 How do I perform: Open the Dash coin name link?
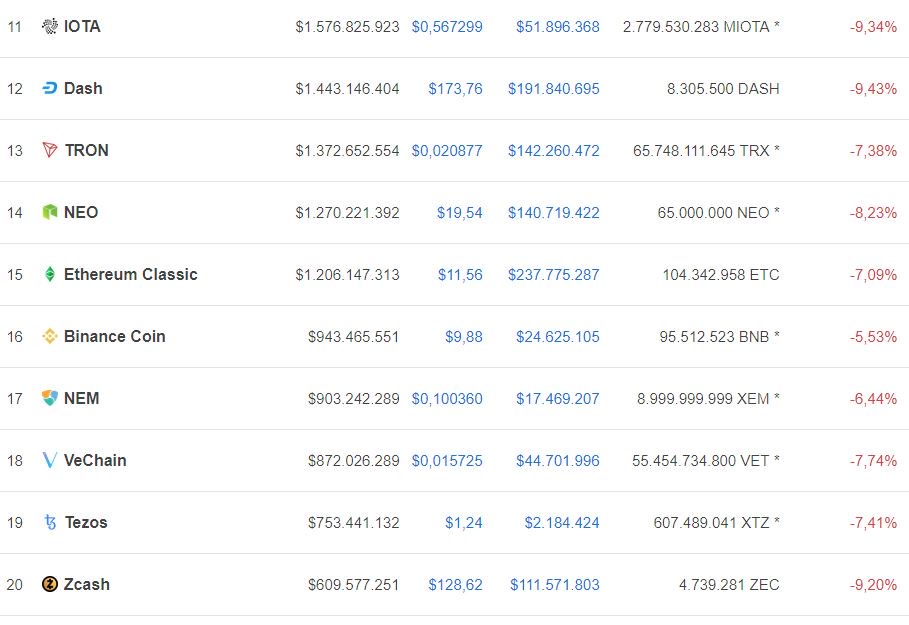83,89
